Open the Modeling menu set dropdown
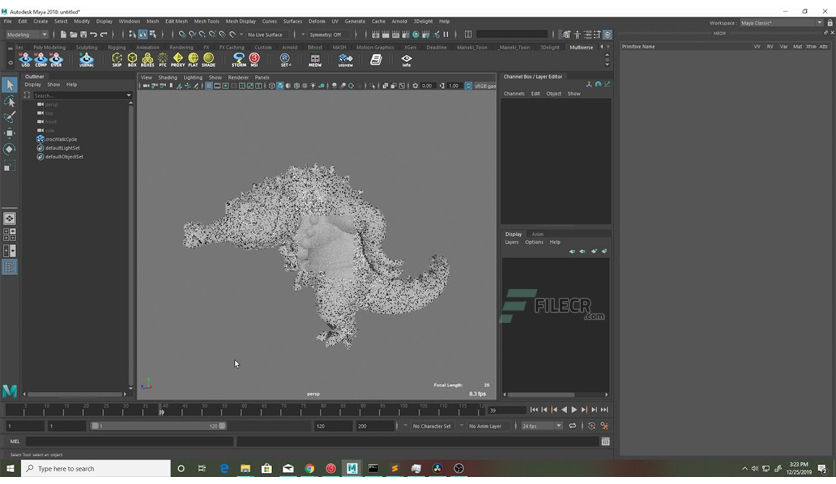Image resolution: width=836 pixels, height=484 pixels. [27, 35]
